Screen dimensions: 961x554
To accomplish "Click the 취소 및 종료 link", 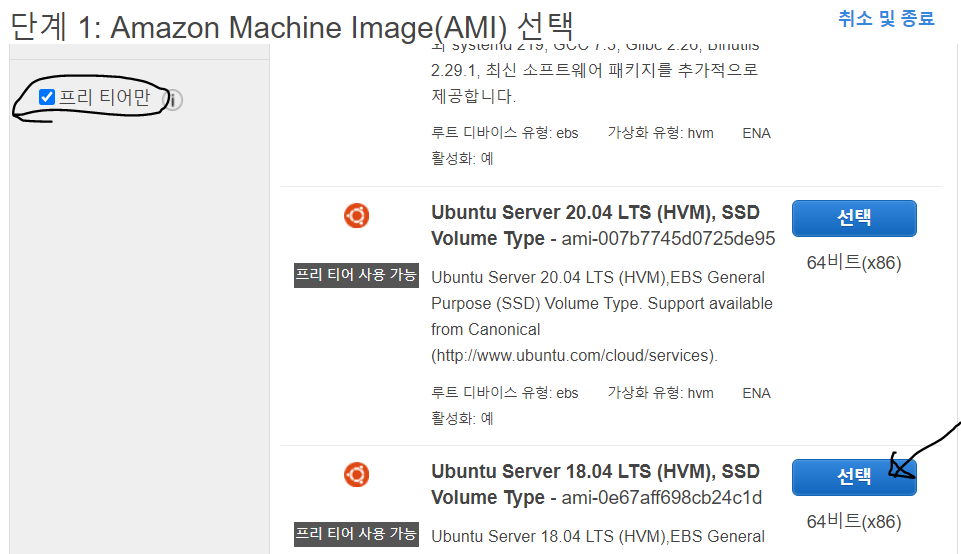I will (x=886, y=18).
